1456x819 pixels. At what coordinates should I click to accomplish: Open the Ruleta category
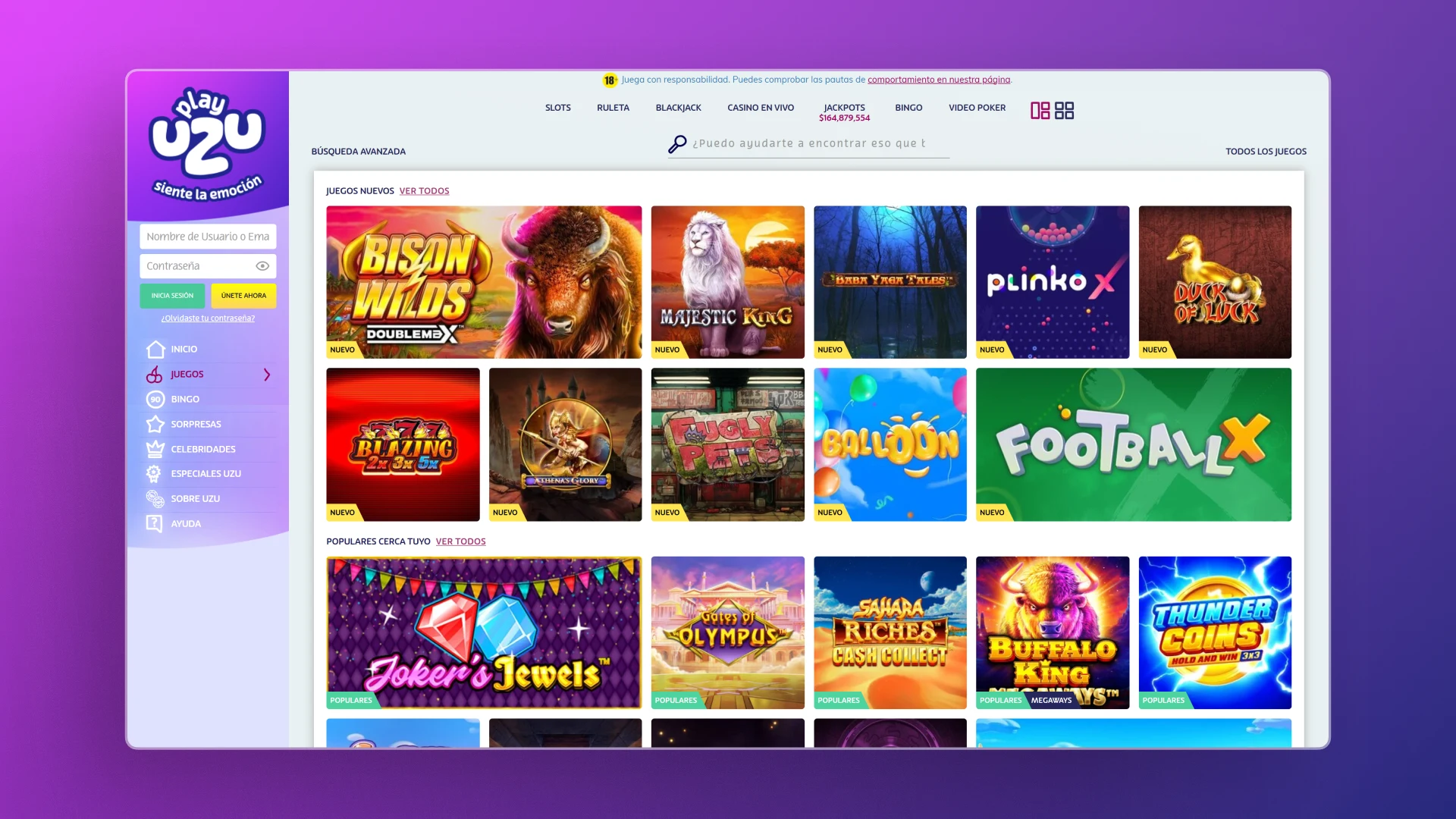click(x=613, y=108)
